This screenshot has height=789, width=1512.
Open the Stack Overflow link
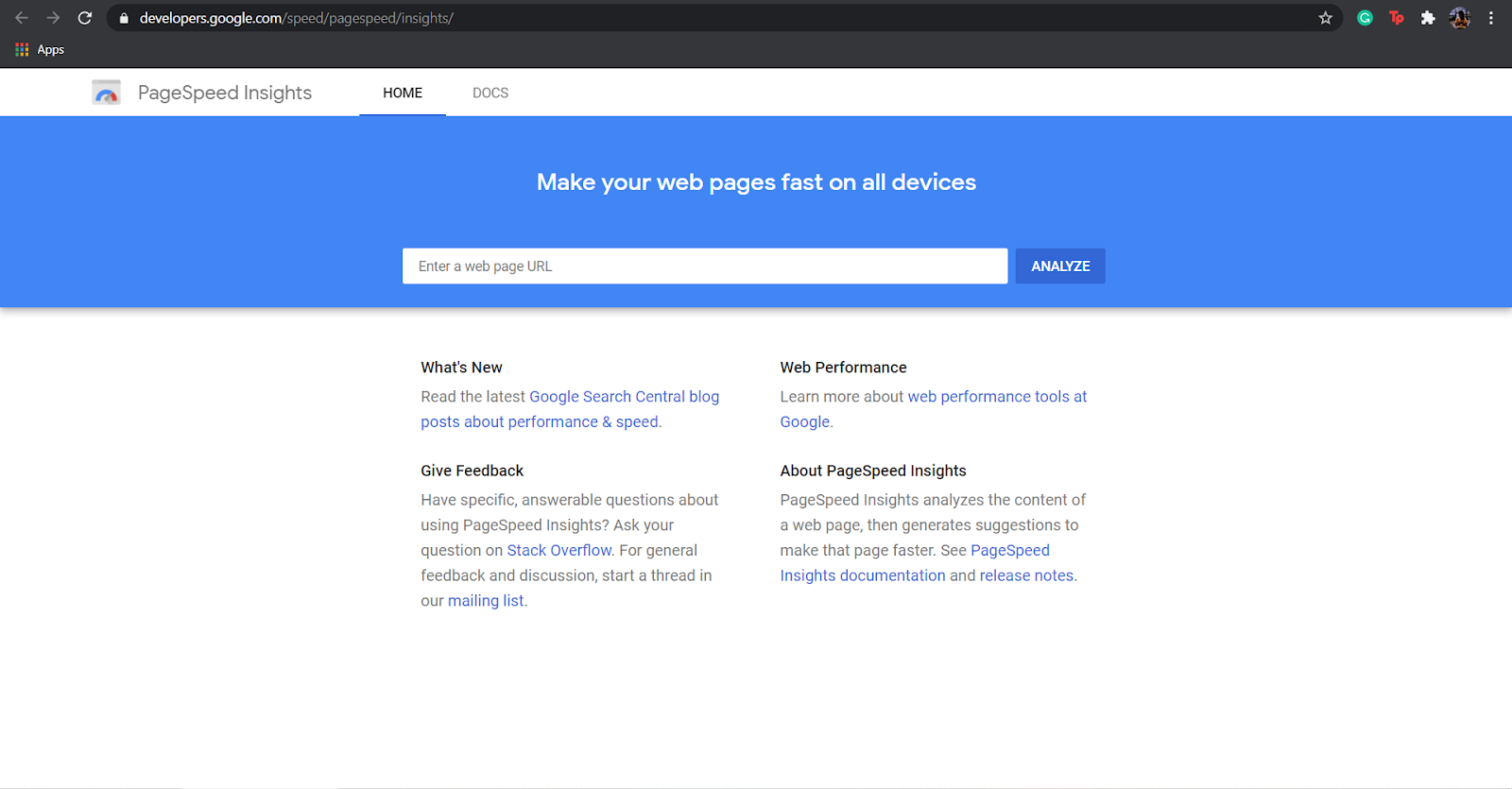pos(559,550)
